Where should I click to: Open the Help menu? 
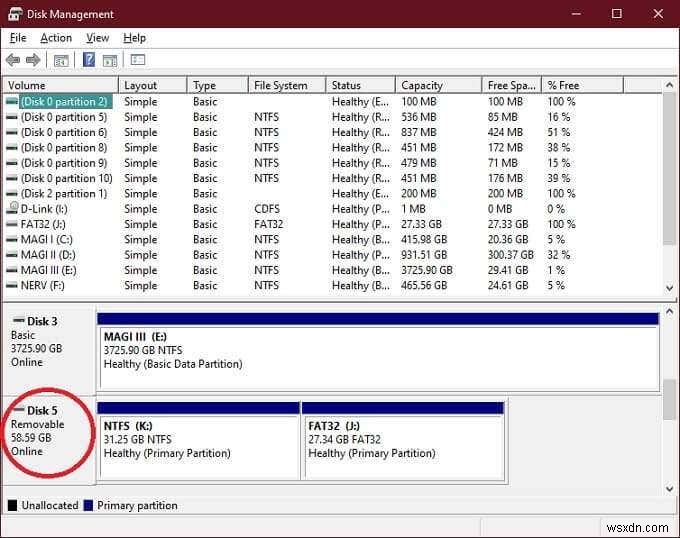point(134,38)
